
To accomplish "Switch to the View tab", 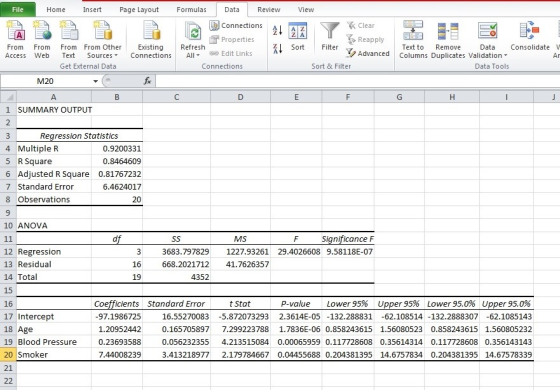I will pos(306,10).
